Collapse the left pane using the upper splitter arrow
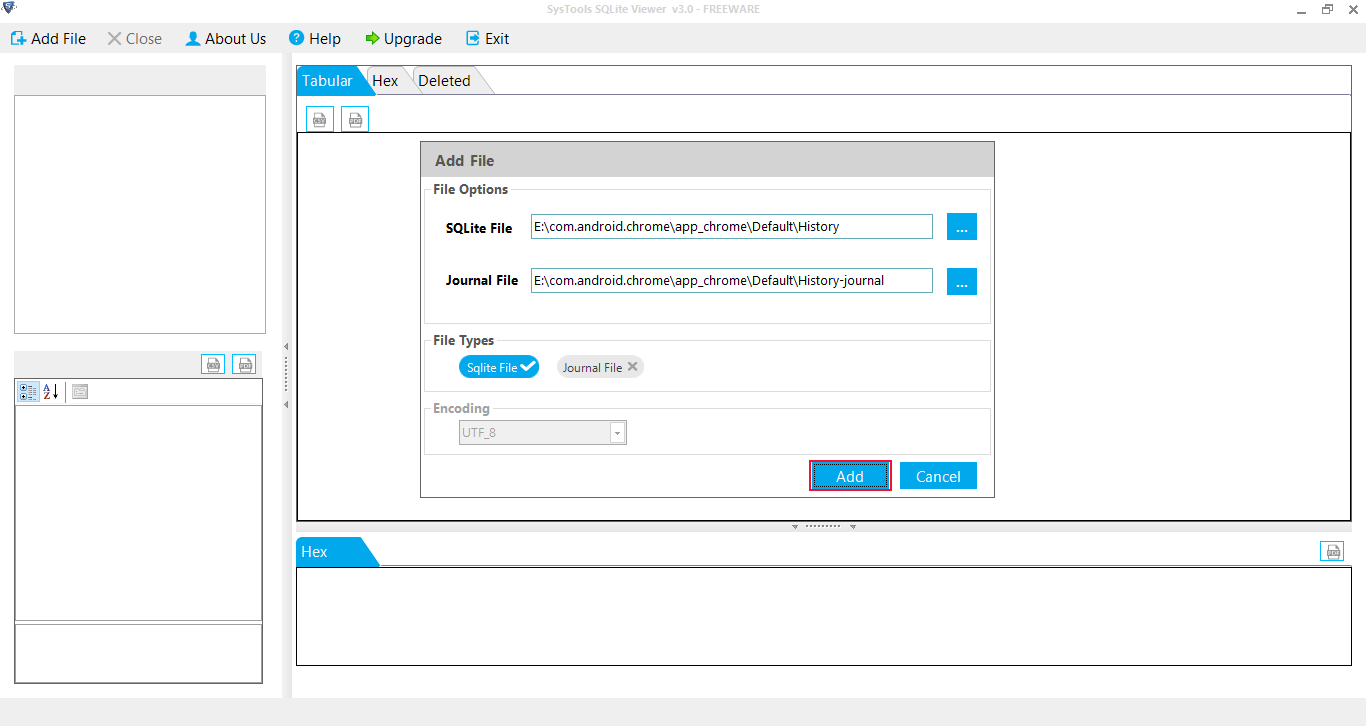Viewport: 1366px width, 726px height. [286, 347]
